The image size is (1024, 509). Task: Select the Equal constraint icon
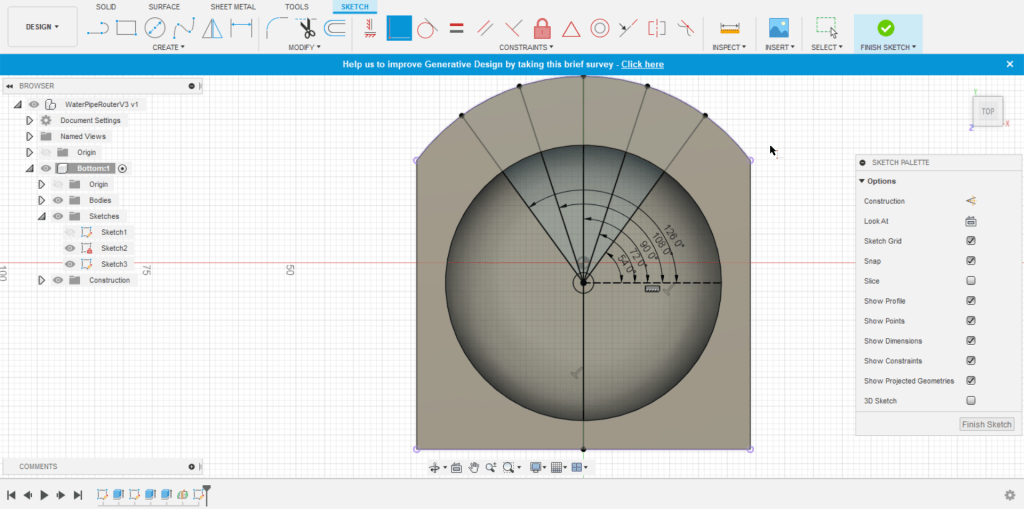(x=456, y=28)
